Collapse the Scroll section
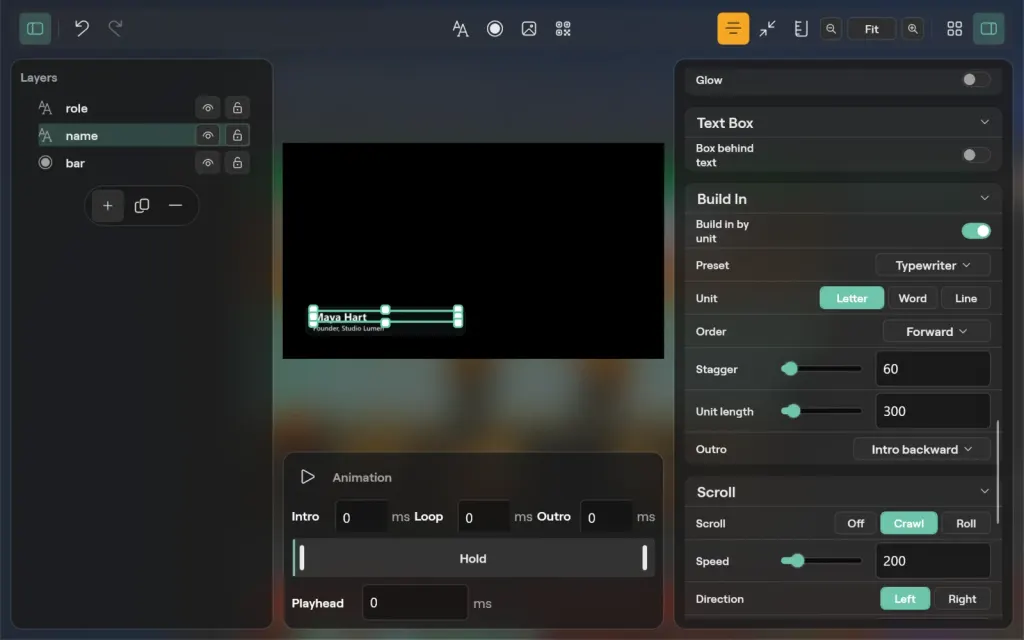This screenshot has width=1024, height=640. [x=984, y=491]
